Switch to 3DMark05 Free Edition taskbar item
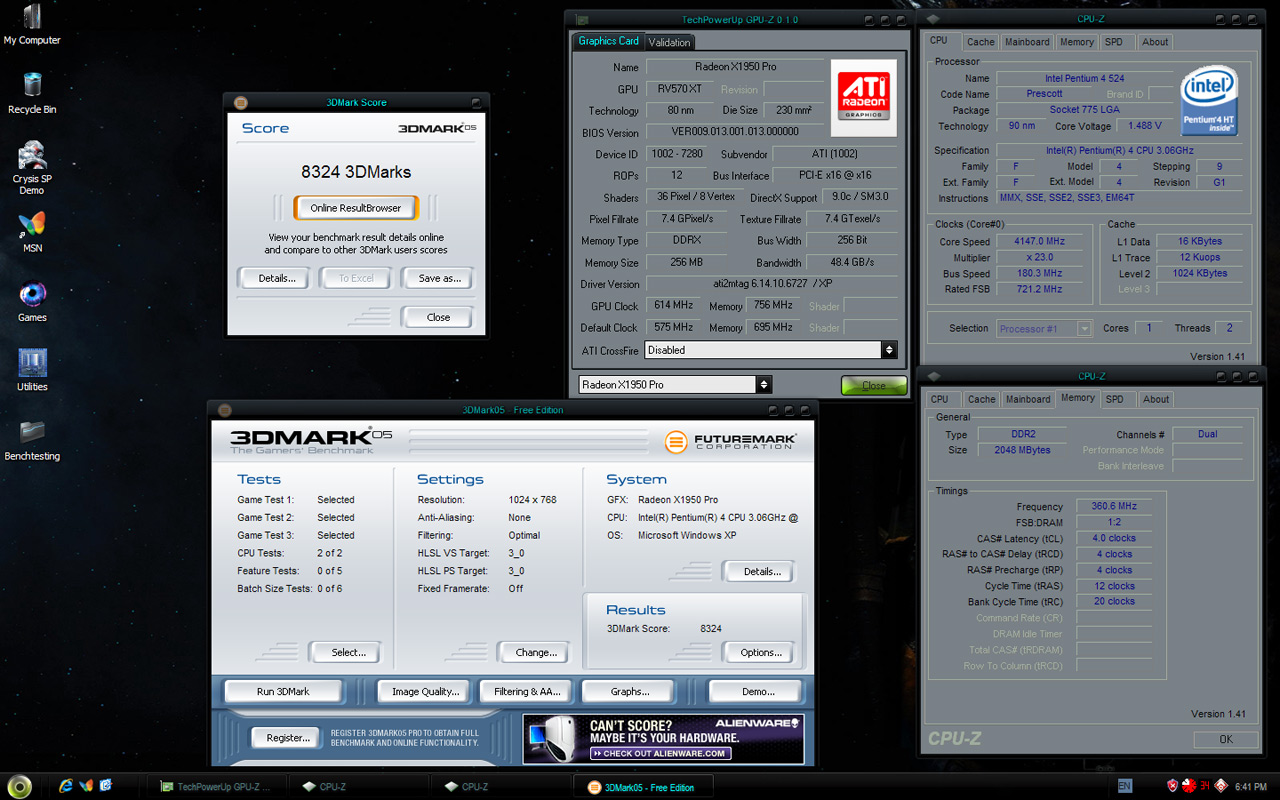This screenshot has height=800, width=1280. click(642, 787)
